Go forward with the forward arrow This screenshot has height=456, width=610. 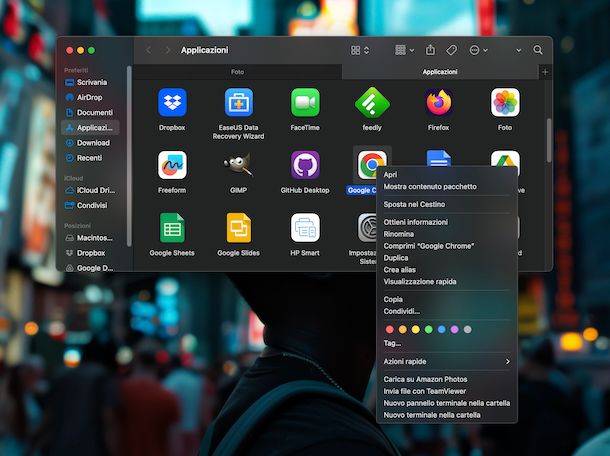168,50
